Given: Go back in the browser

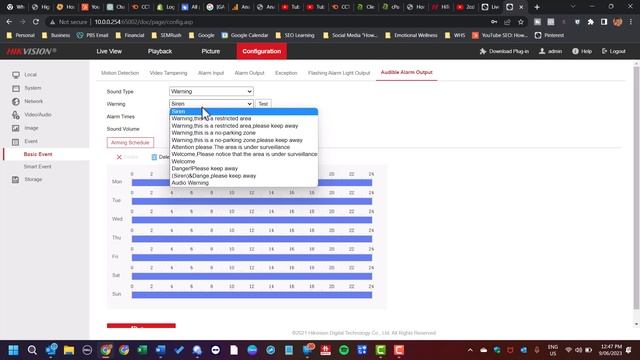Looking at the screenshot, I should (x=9, y=22).
